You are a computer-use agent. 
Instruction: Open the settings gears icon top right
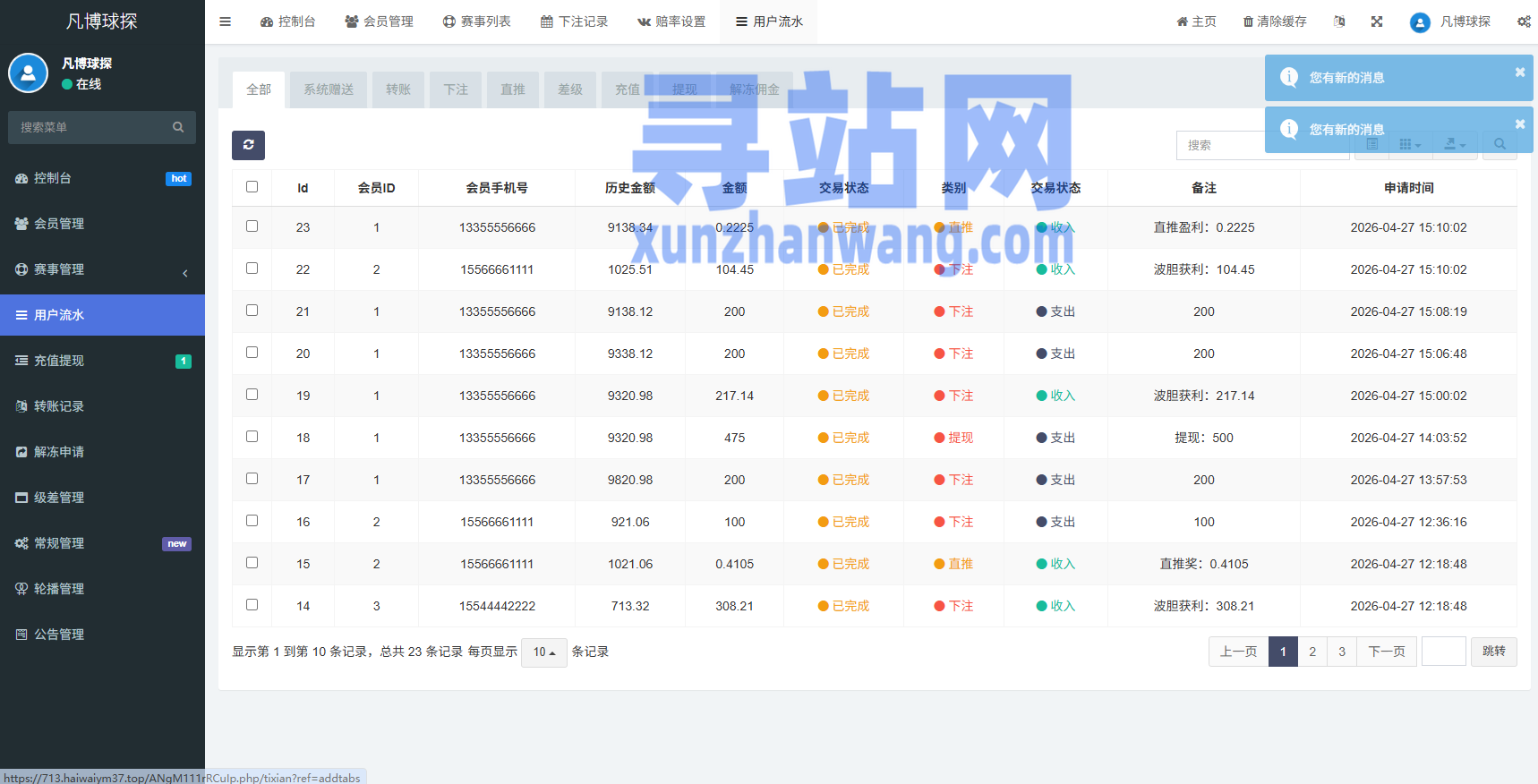coord(1524,21)
